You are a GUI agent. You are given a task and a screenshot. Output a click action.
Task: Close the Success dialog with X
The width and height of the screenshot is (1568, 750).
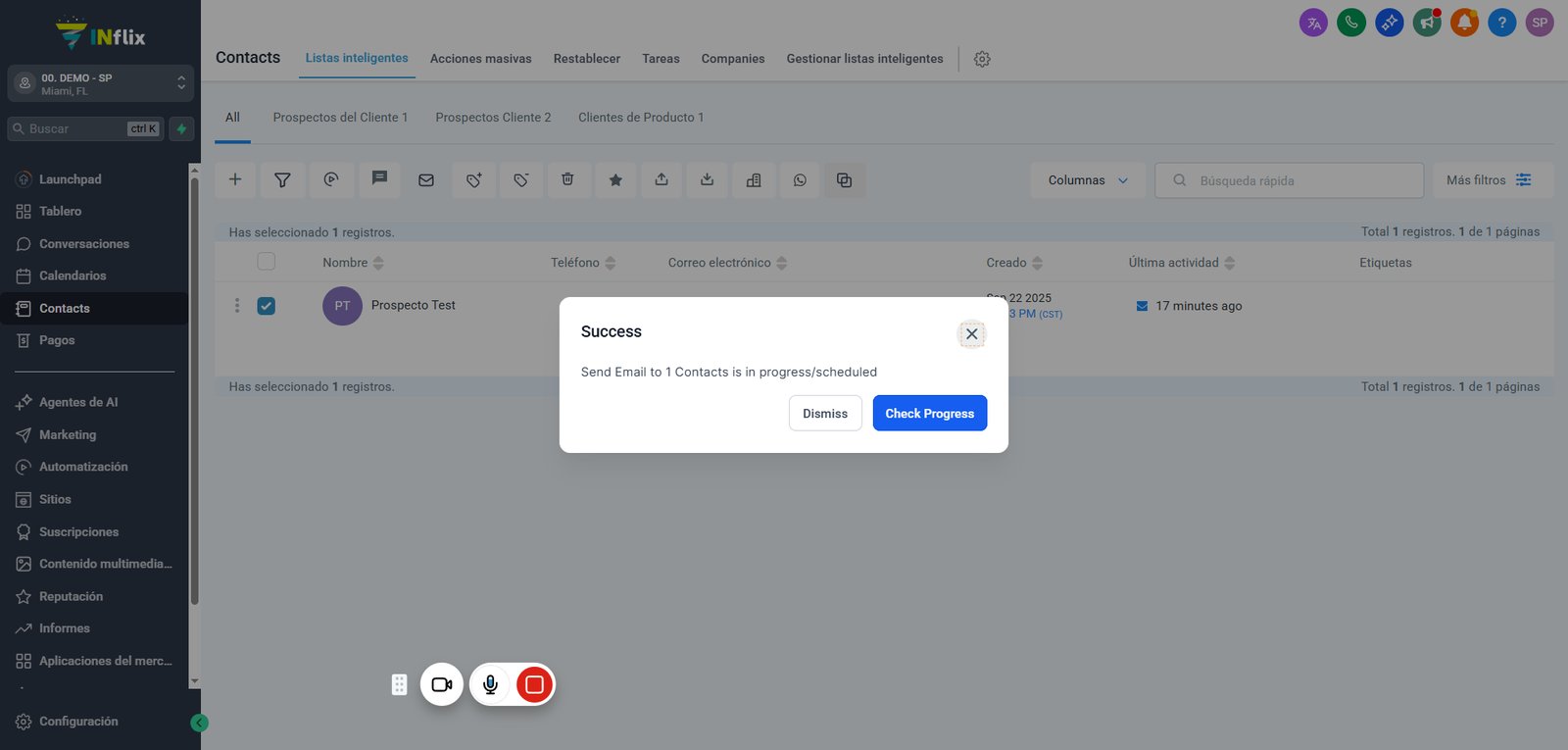coord(971,333)
